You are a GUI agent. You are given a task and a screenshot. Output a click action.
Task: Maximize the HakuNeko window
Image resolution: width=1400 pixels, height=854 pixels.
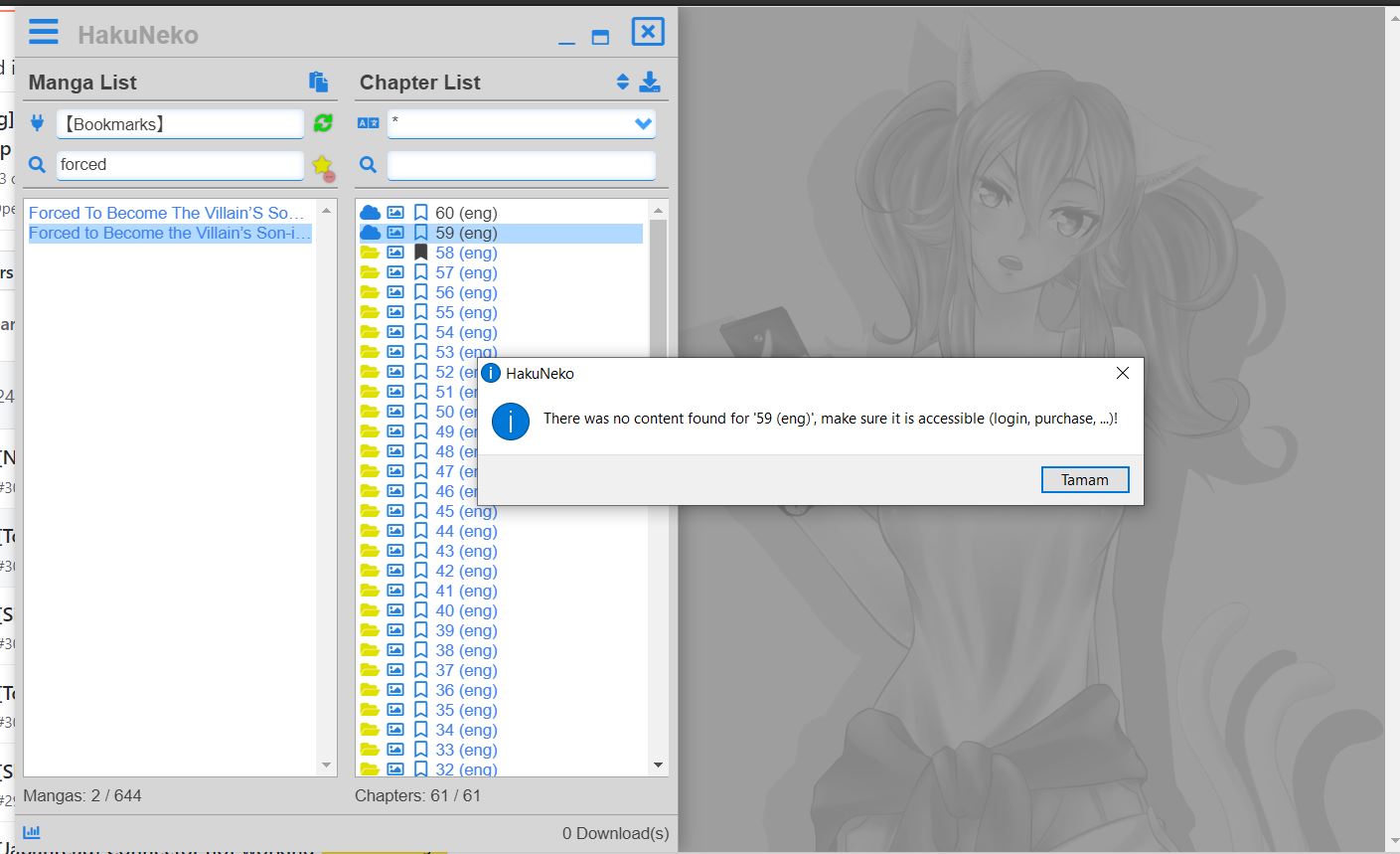coord(600,37)
